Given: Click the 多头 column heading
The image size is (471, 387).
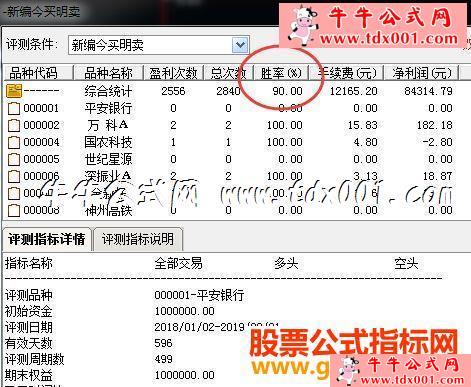Looking at the screenshot, I should tap(286, 263).
